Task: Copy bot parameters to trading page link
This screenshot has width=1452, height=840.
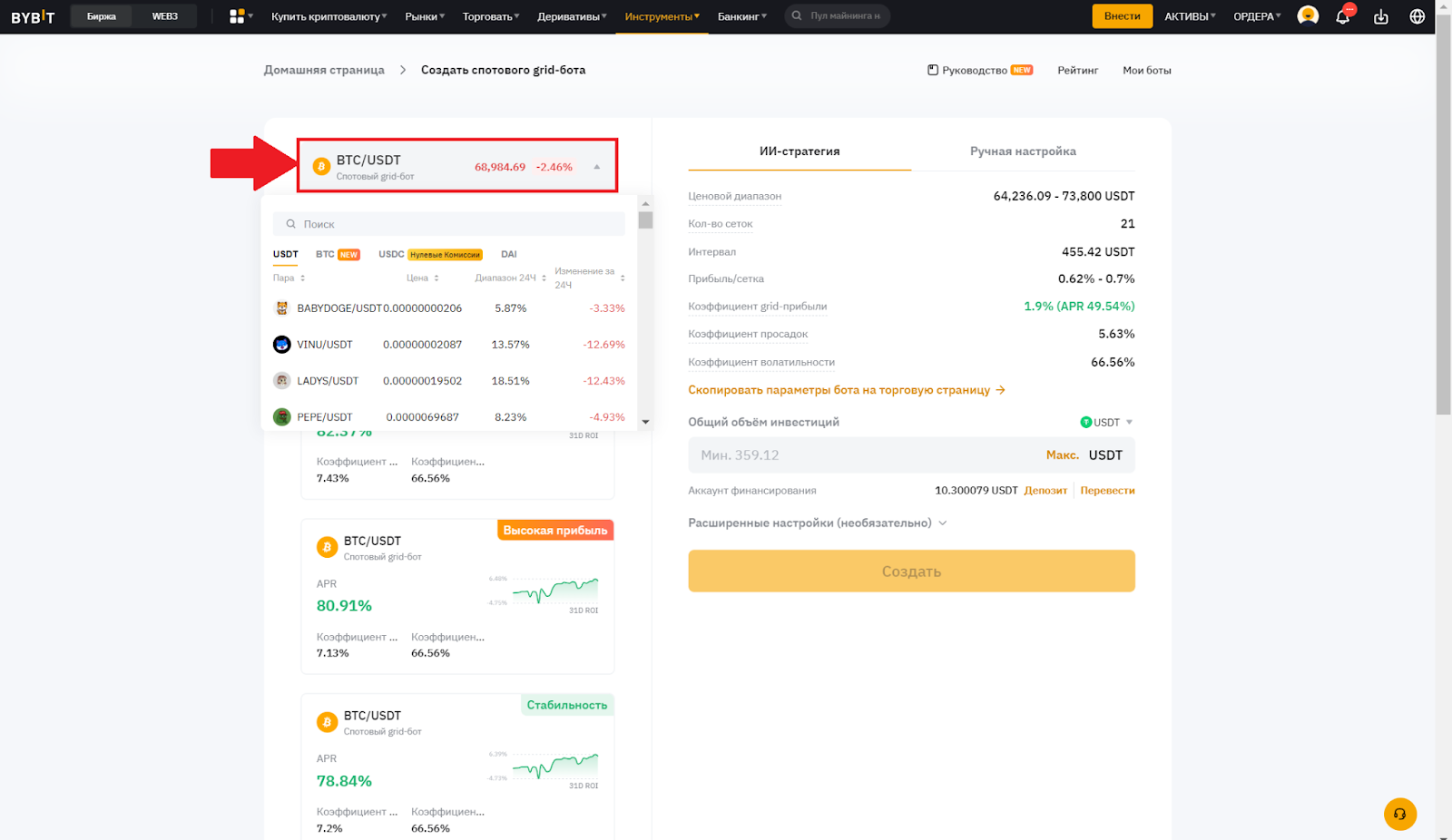Action: 847,390
